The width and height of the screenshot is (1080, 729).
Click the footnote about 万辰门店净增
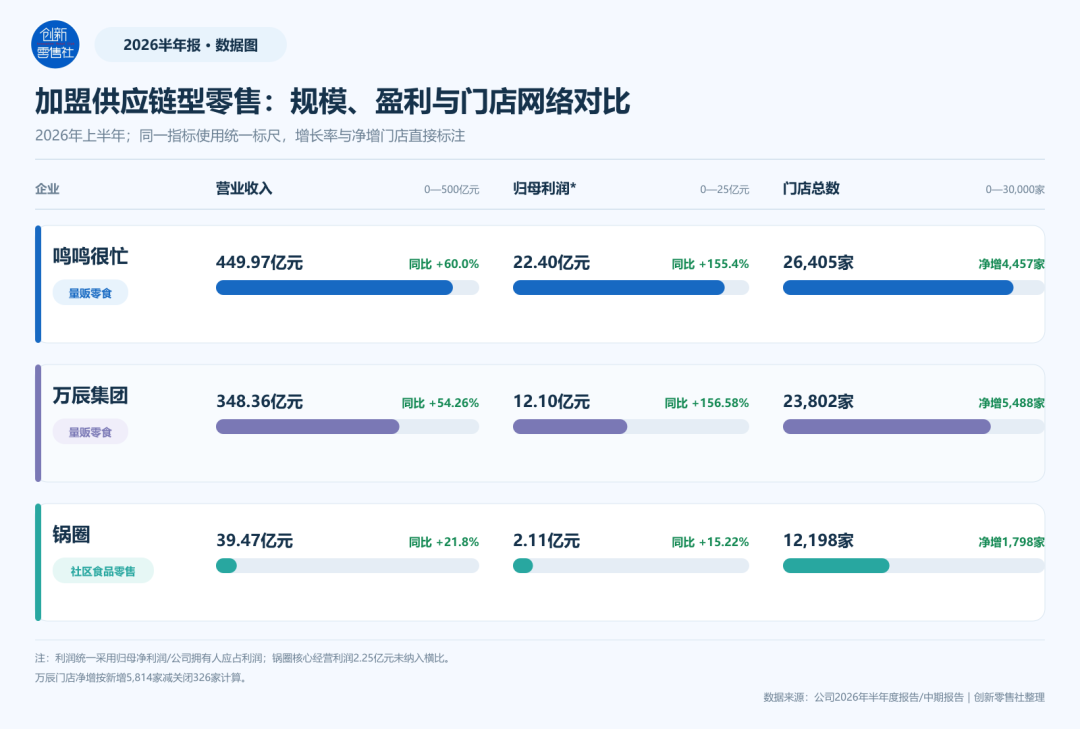tap(143, 677)
